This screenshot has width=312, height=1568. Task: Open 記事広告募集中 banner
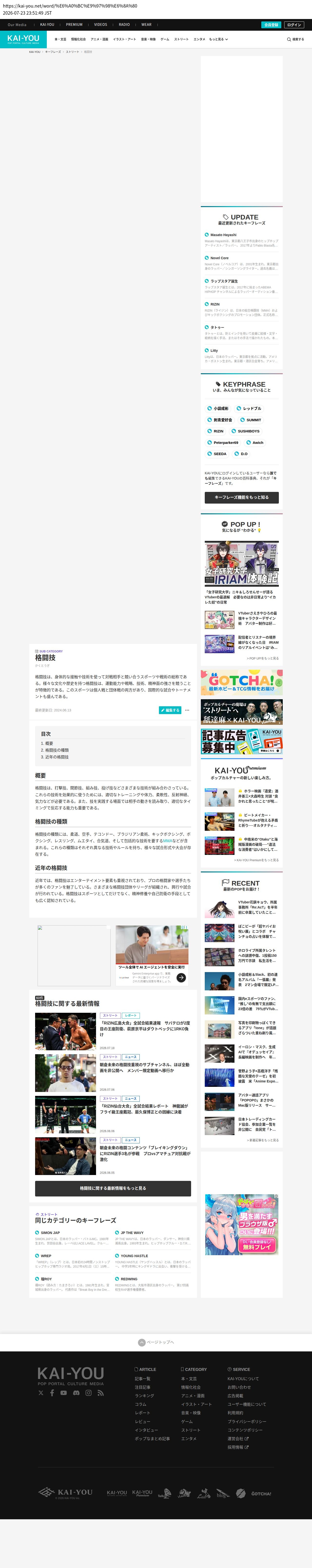click(x=241, y=741)
